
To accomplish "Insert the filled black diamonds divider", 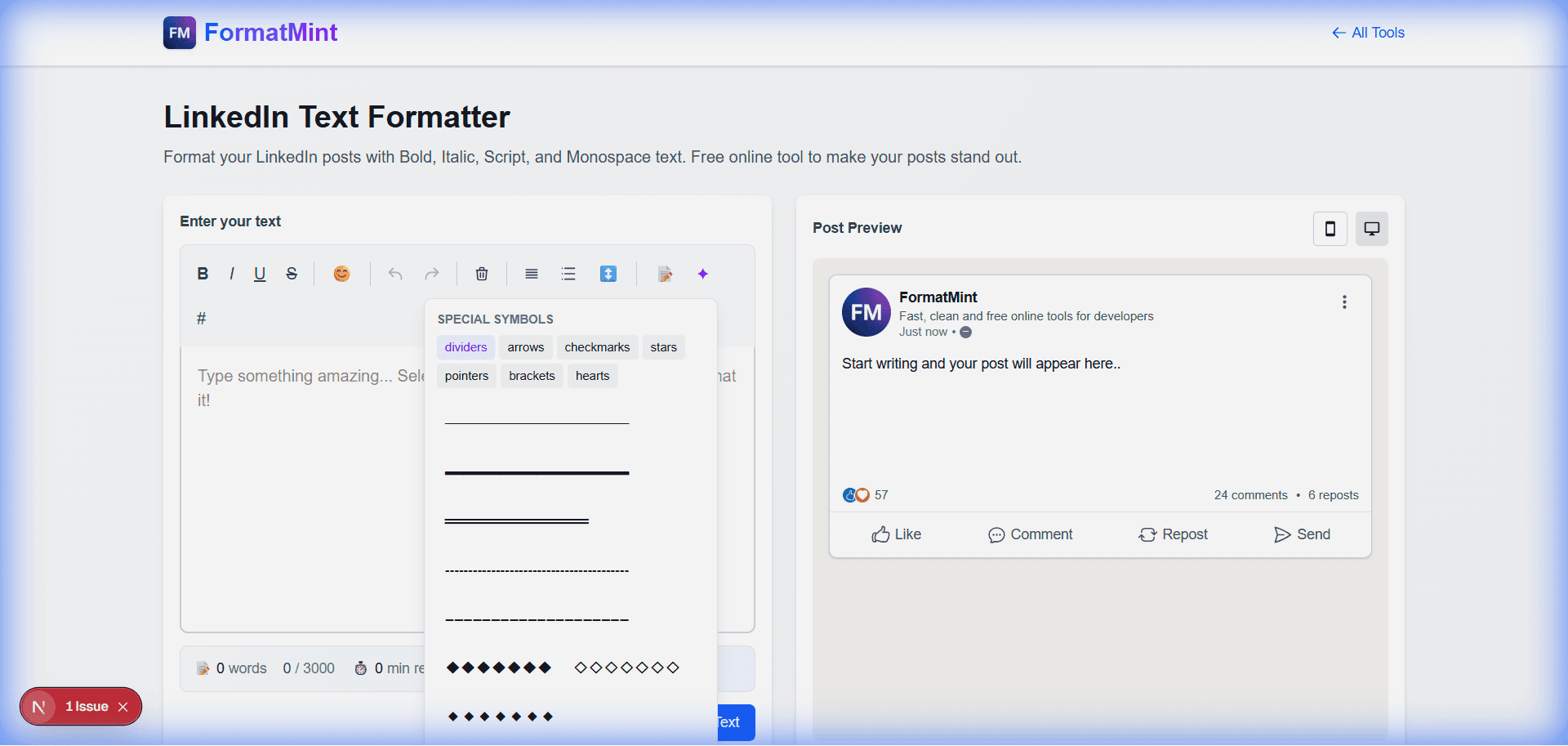I will pyautogui.click(x=499, y=668).
